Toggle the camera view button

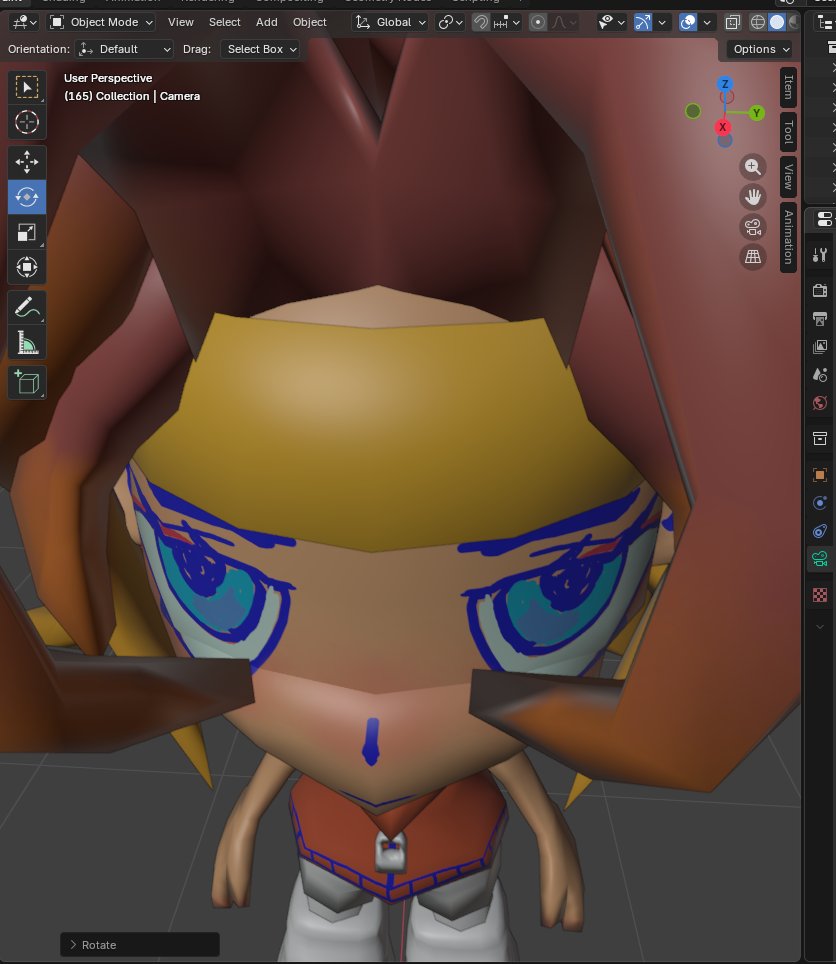(x=752, y=227)
